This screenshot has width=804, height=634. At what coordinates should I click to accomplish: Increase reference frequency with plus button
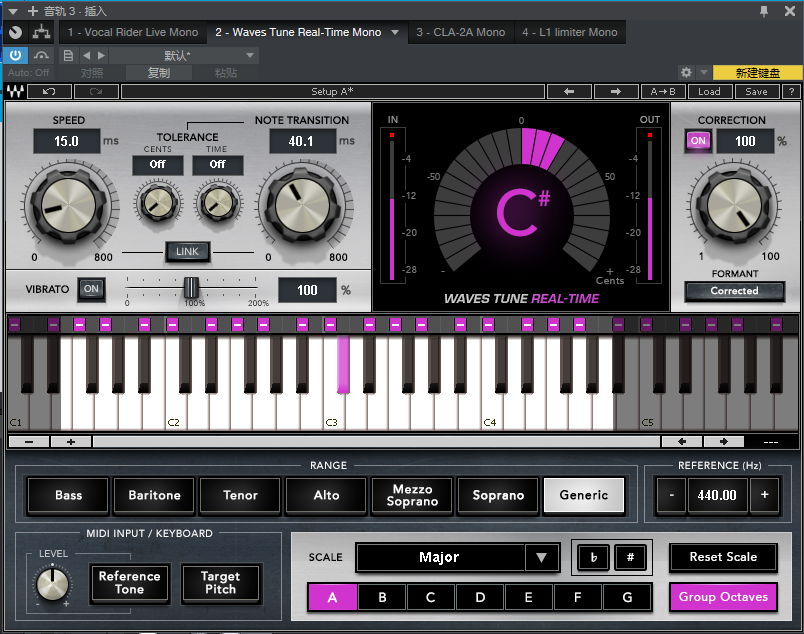coord(765,495)
